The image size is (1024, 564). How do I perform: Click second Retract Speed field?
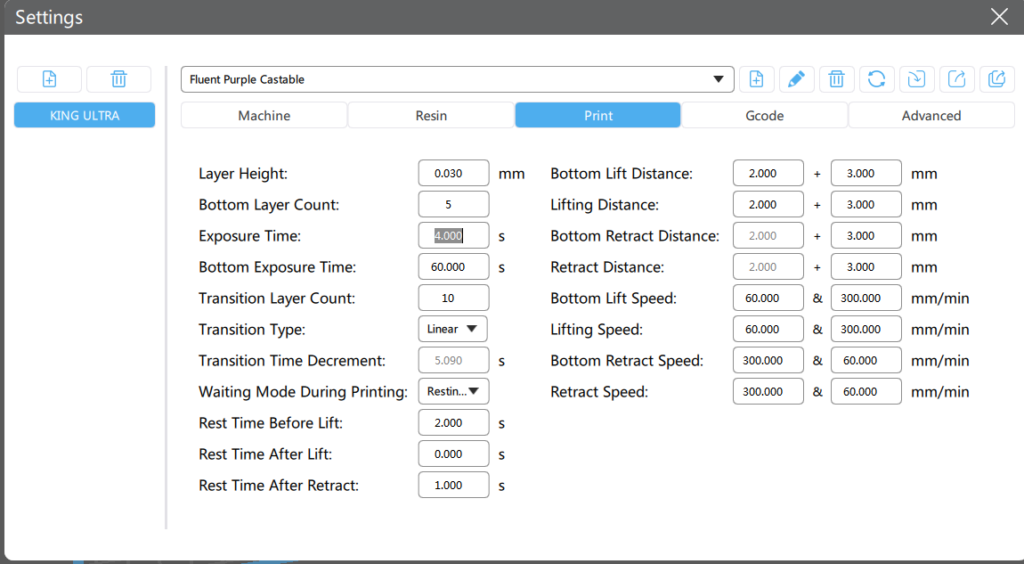click(x=866, y=392)
